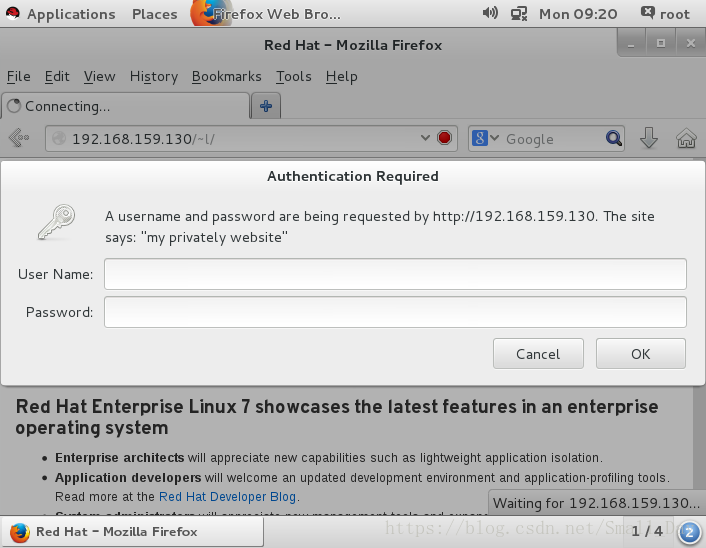Open the root user menu

tap(665, 14)
